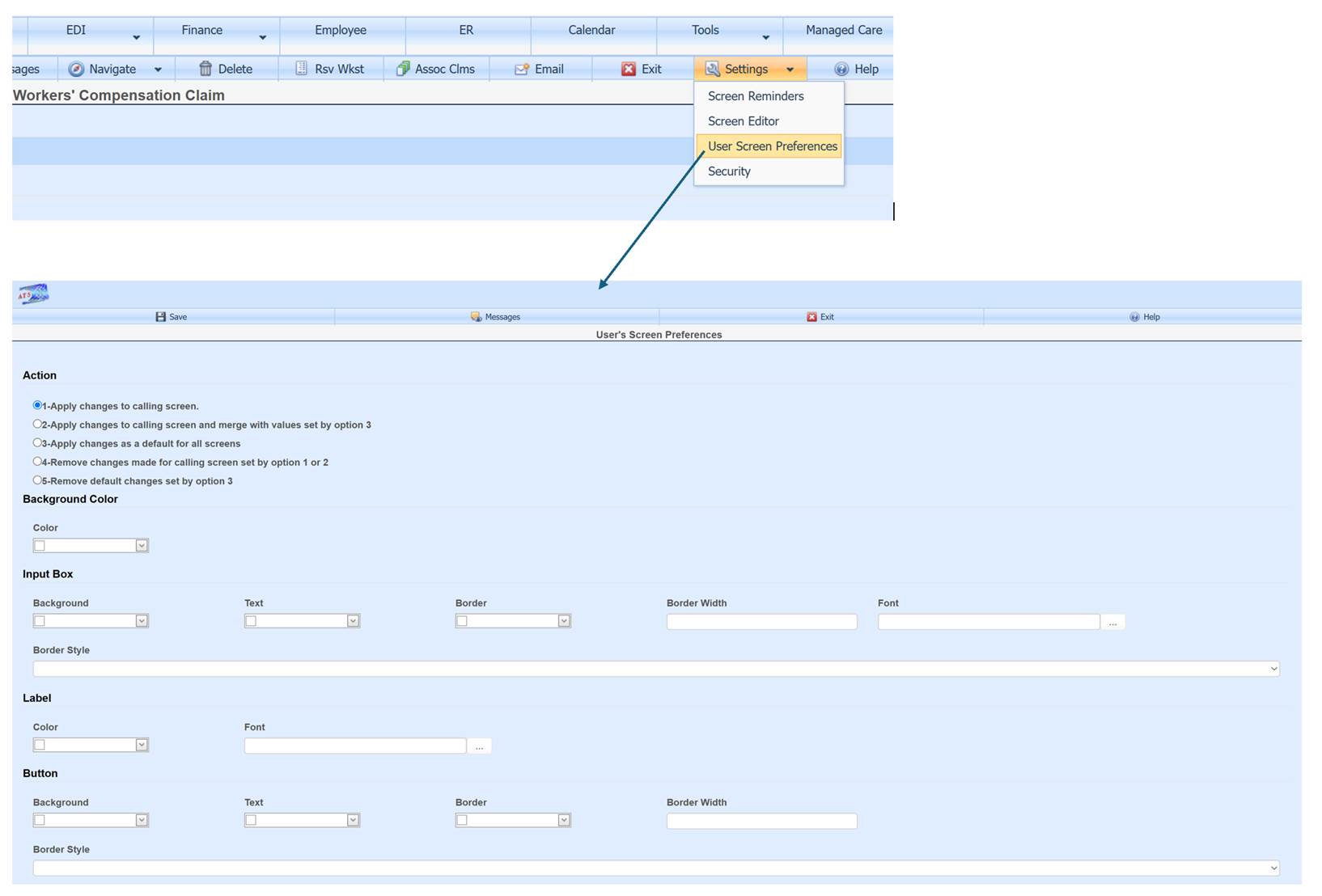1322x896 pixels.
Task: Choose option 3 to apply default for all screens
Action: 37,442
